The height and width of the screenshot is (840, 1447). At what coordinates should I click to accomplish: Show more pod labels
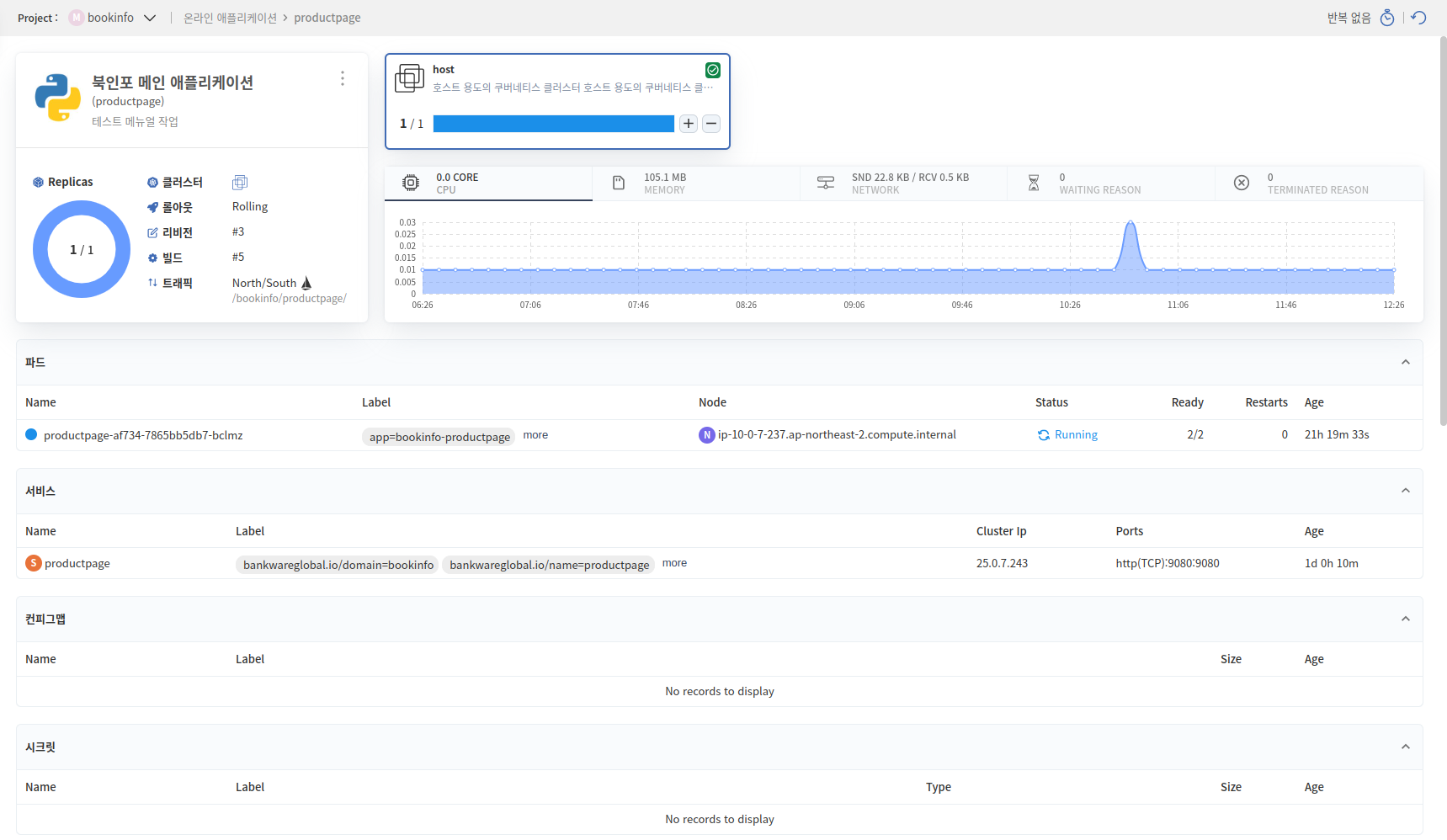(535, 435)
